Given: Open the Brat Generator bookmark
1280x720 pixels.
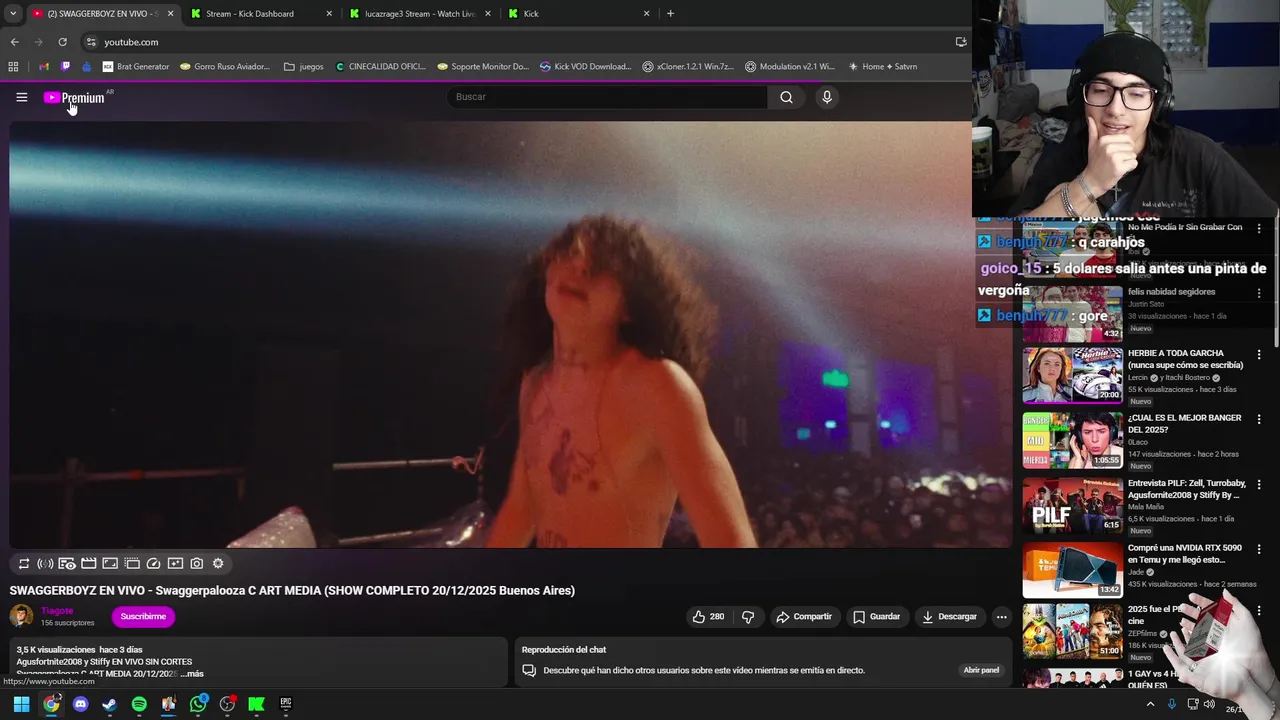Looking at the screenshot, I should coord(136,67).
